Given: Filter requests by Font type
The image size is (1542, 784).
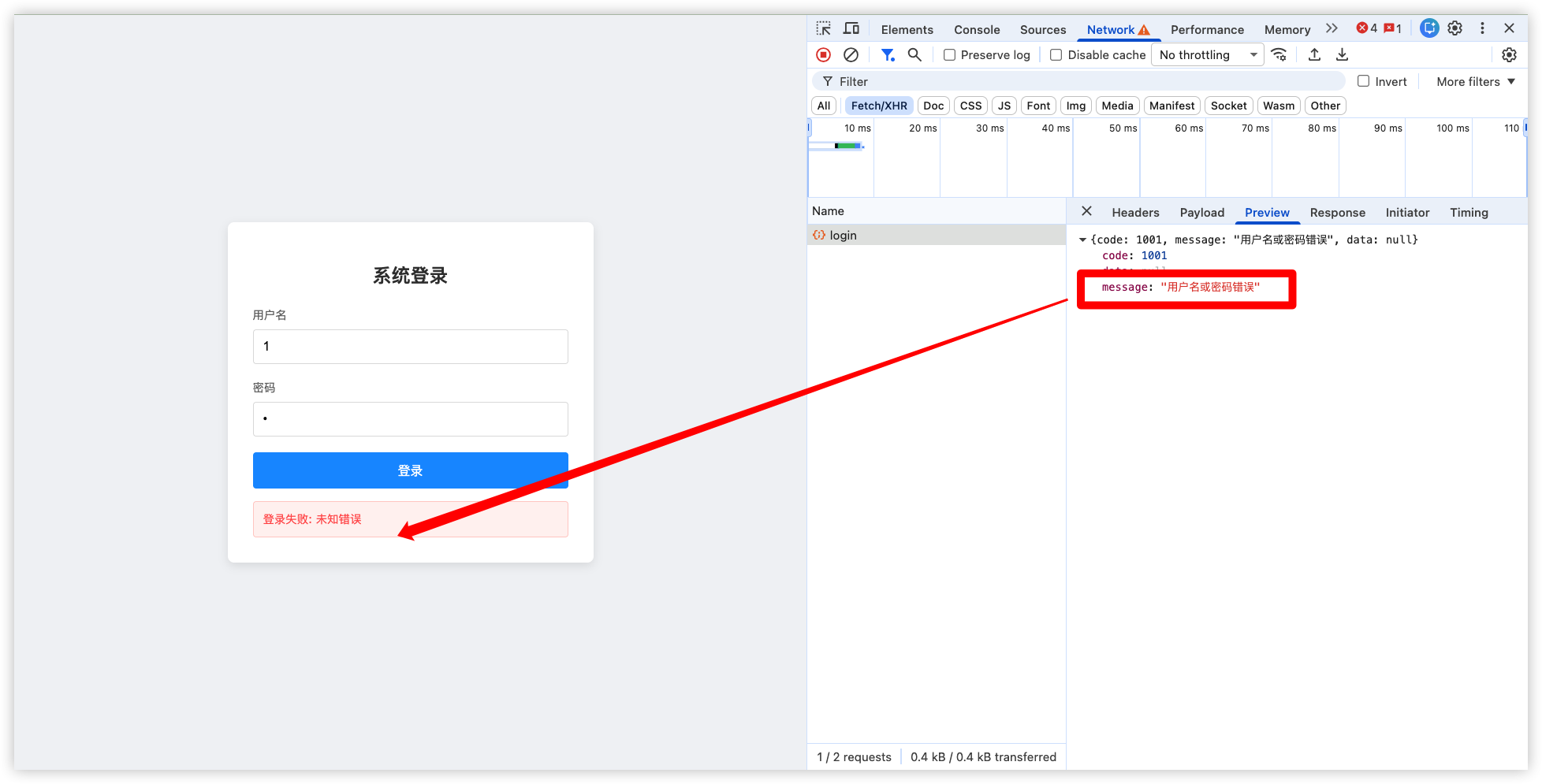Looking at the screenshot, I should click(1038, 106).
